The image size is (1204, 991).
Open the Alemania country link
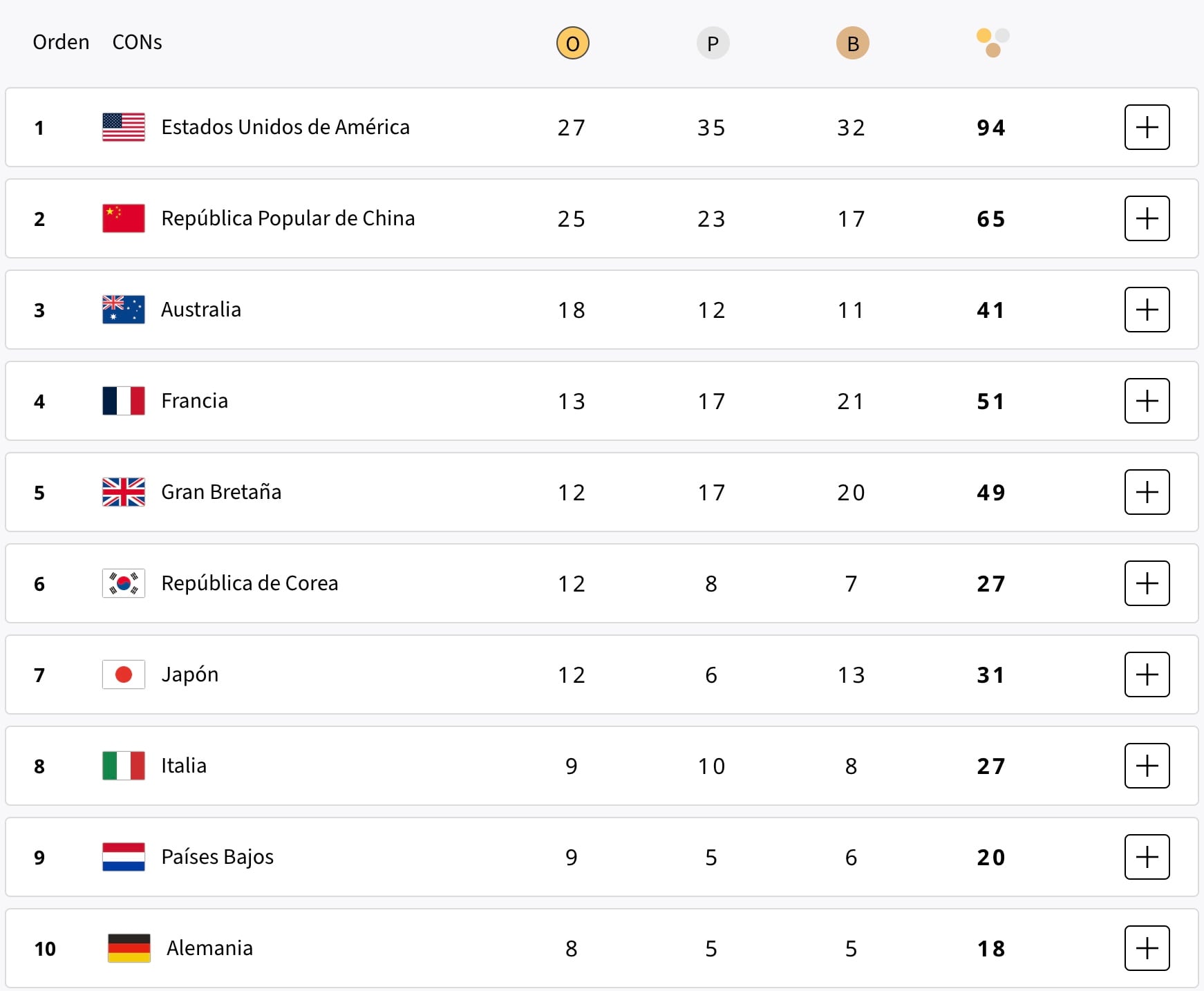209,948
